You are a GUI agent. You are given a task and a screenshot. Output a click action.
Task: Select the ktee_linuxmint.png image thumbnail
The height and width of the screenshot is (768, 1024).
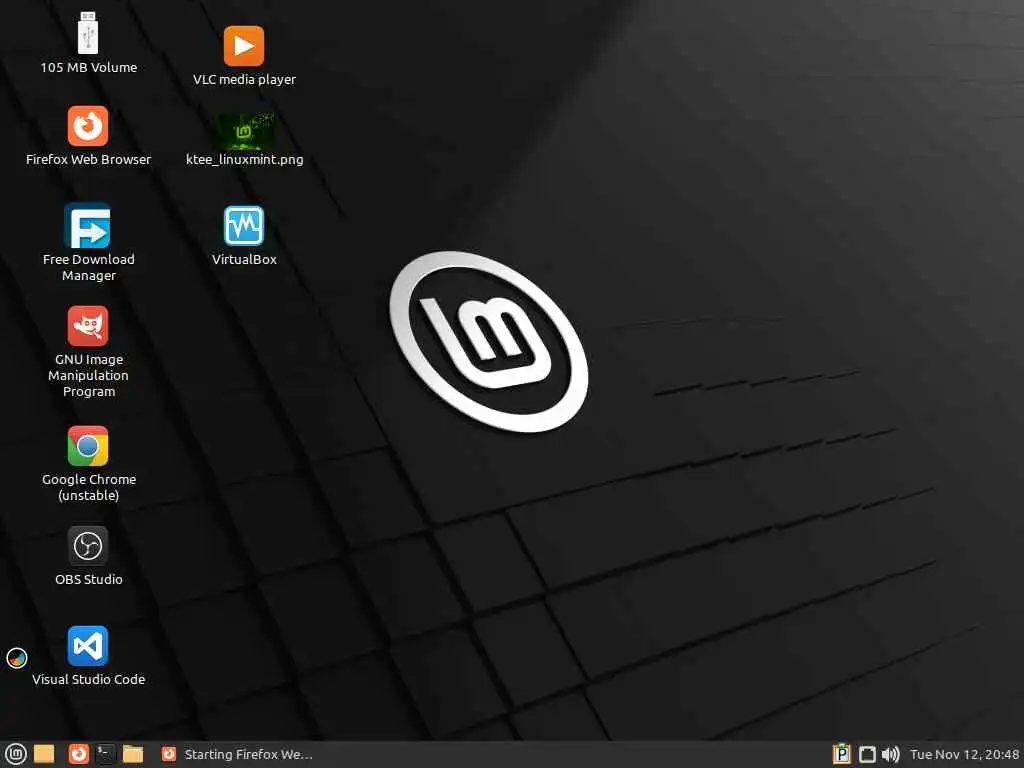click(244, 131)
